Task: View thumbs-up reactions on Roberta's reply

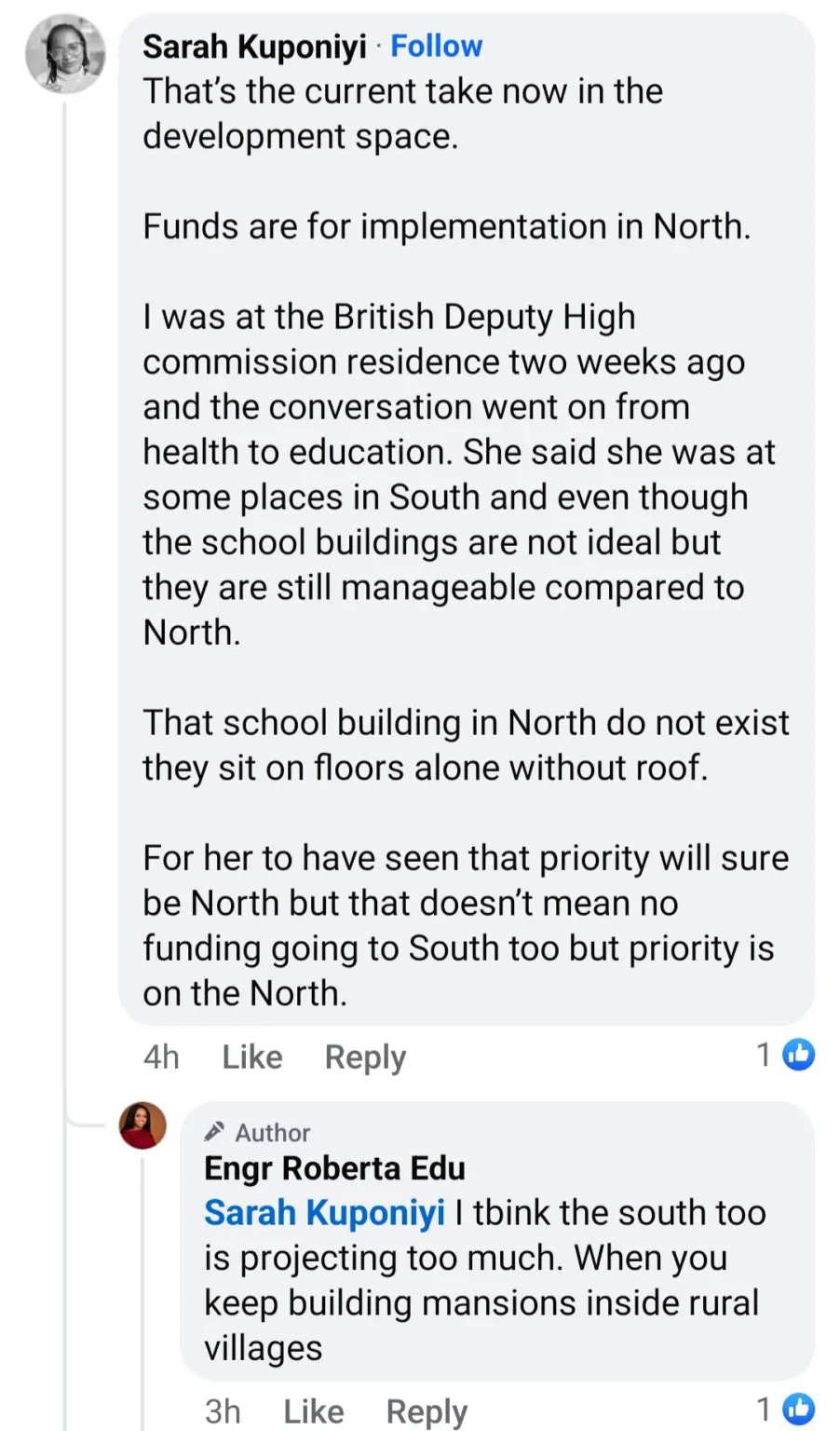Action: pyautogui.click(x=798, y=1409)
